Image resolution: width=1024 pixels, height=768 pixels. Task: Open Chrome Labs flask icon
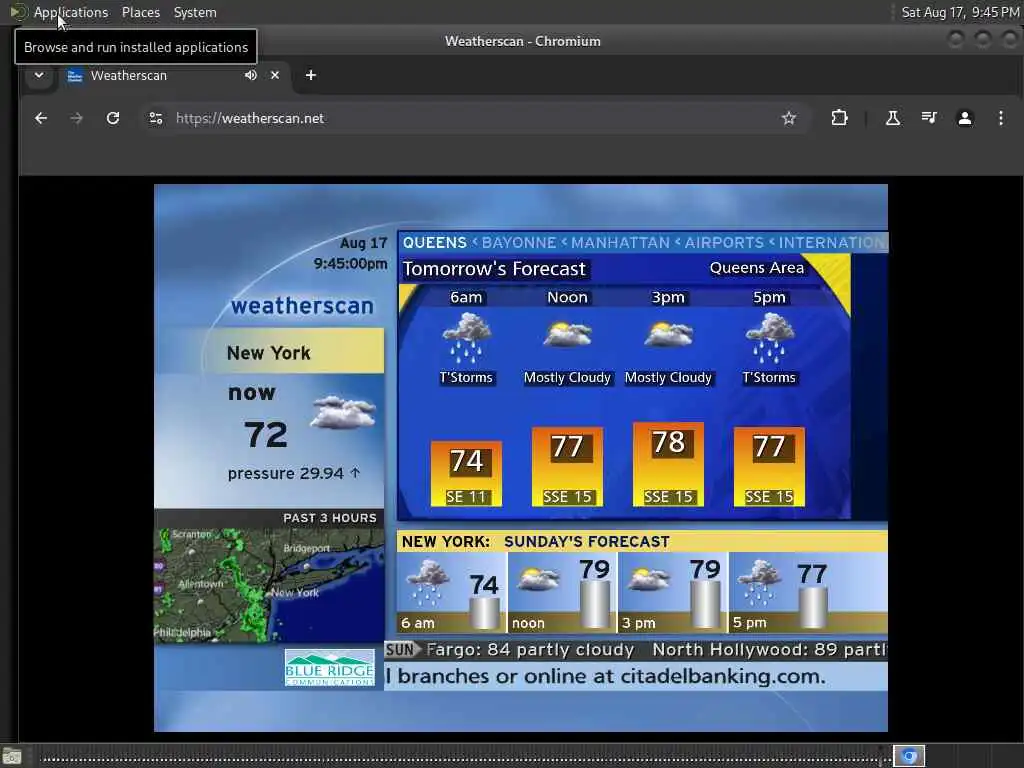pos(893,118)
